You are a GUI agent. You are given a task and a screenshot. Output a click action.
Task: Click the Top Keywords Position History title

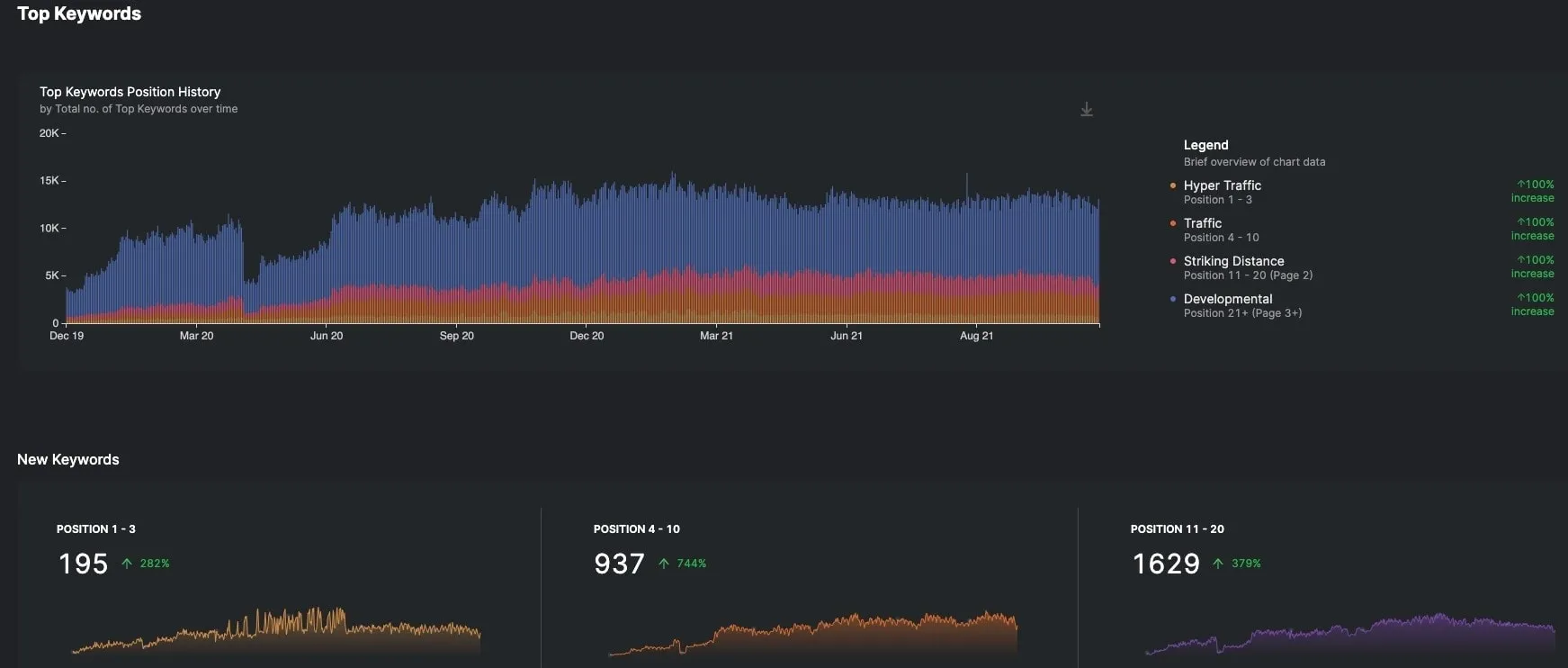[130, 92]
